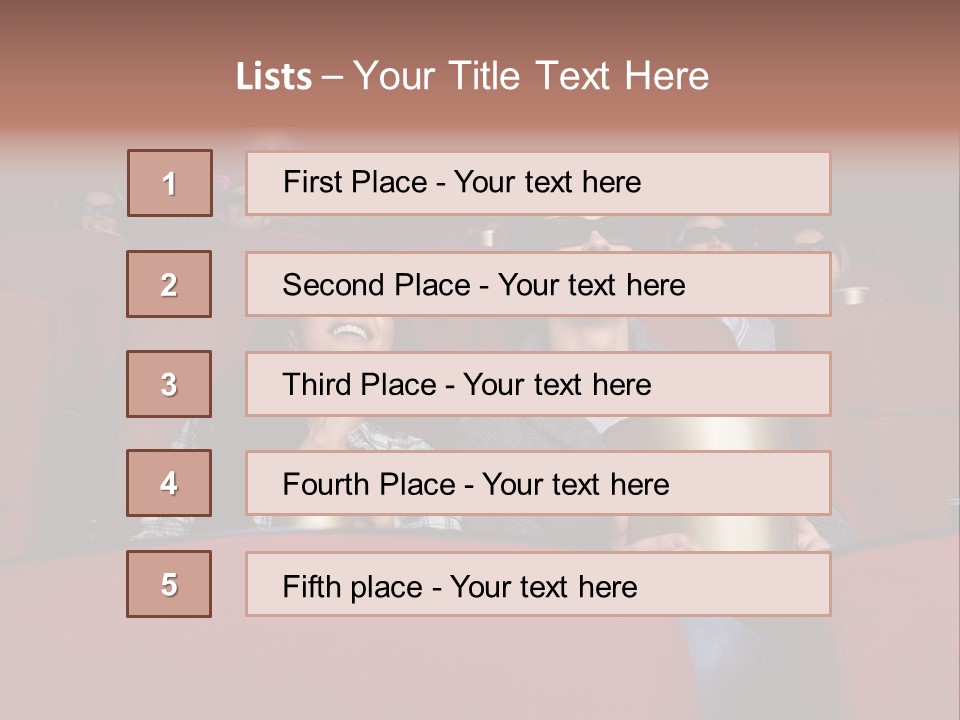Select the Second Place text box
The image size is (960, 720).
pos(760,284)
